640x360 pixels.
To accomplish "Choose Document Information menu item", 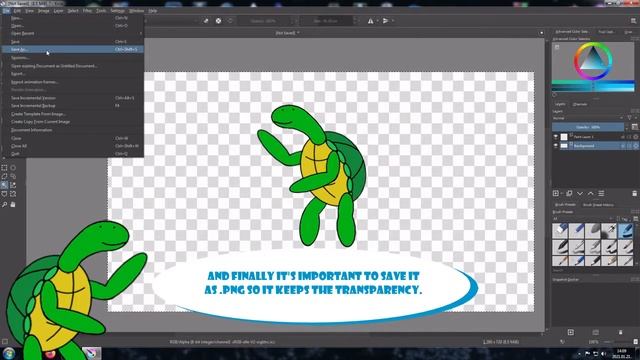I will [x=73, y=130].
